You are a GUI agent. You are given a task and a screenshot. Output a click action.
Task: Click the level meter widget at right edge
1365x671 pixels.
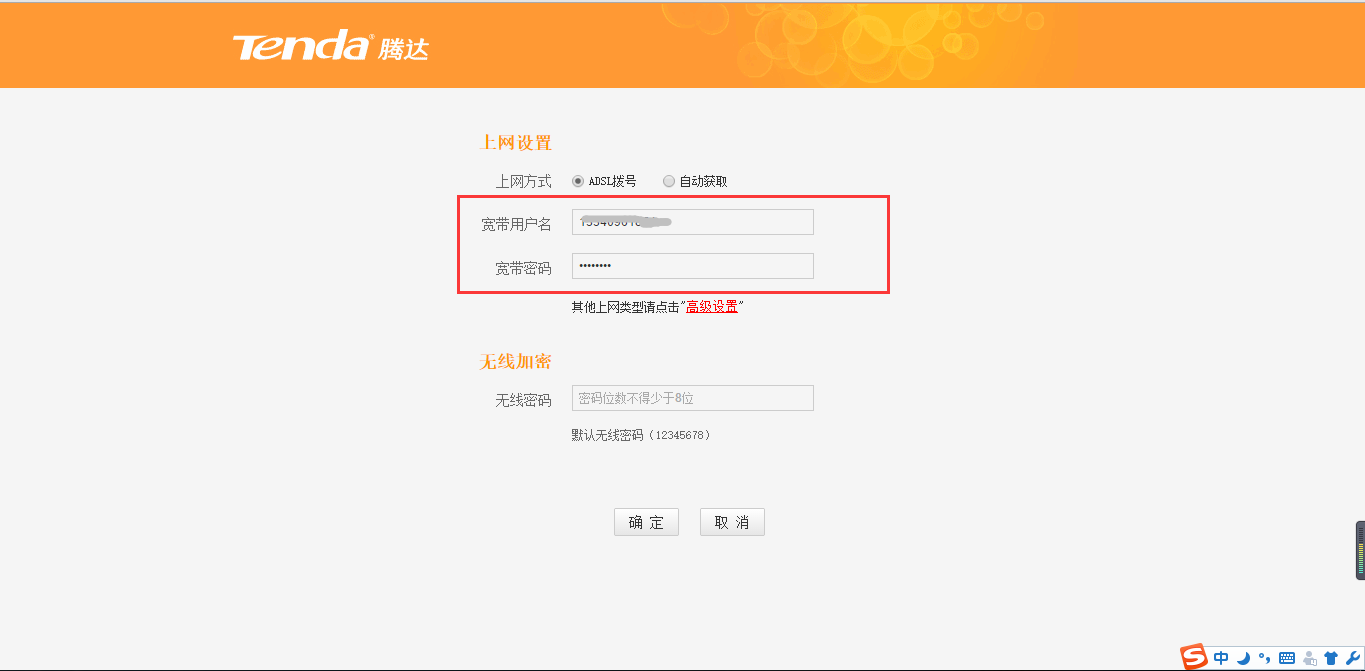coord(1359,550)
